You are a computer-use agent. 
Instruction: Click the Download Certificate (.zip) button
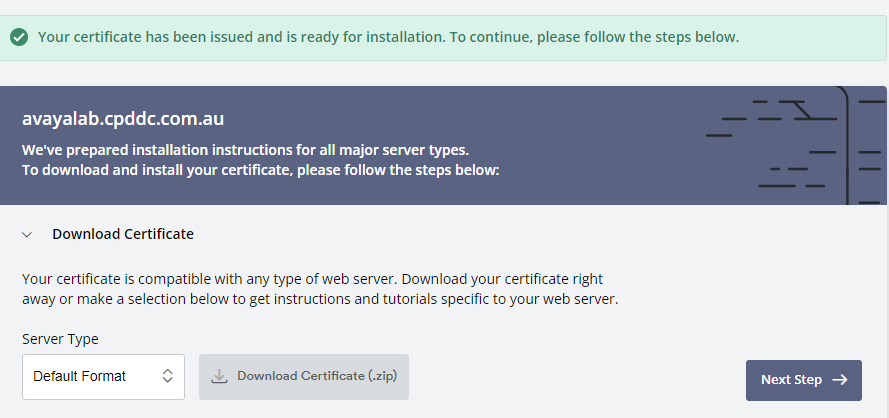pyautogui.click(x=303, y=377)
